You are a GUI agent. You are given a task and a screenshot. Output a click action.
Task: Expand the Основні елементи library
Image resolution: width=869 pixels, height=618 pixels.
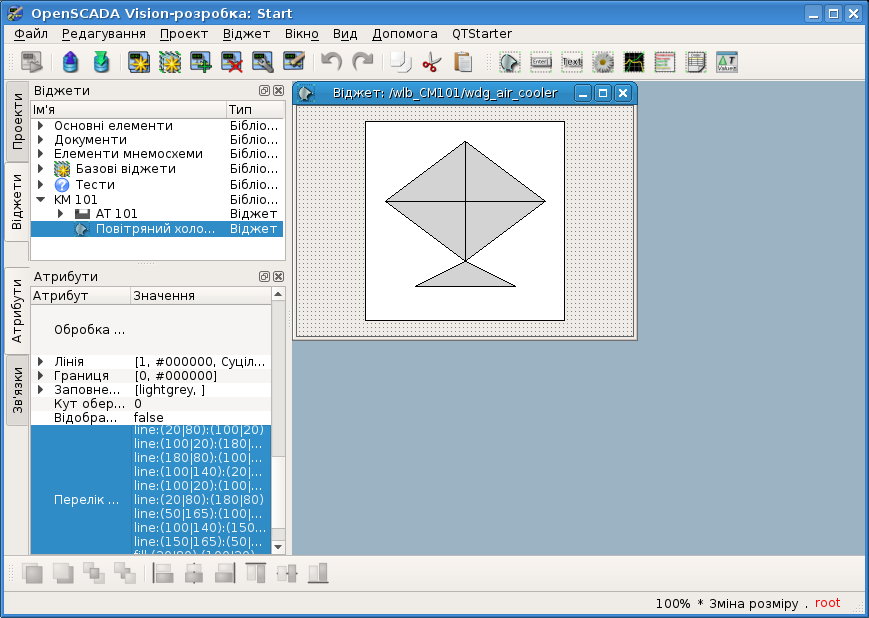tap(41, 126)
